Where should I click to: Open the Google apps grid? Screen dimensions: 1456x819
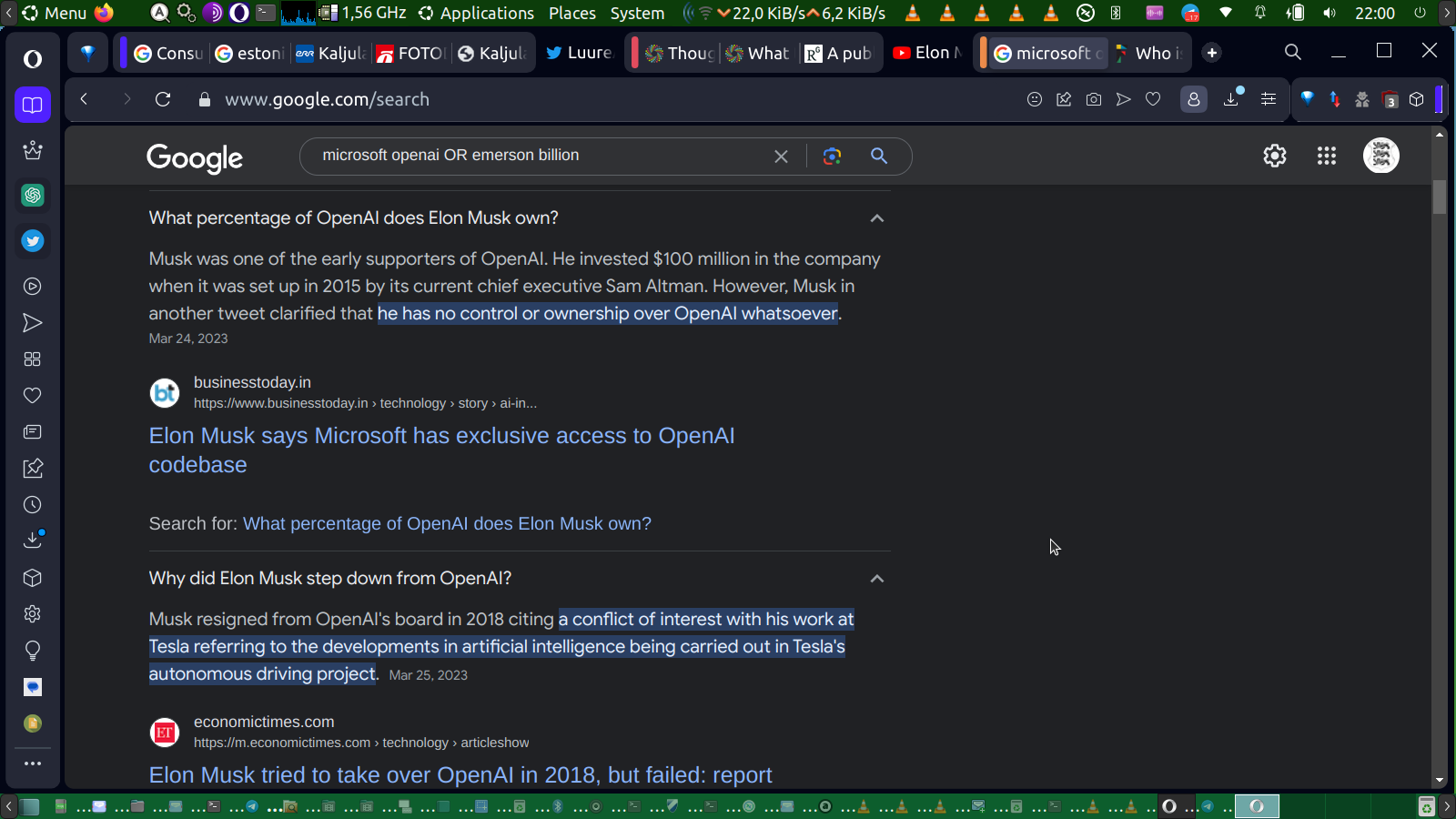tap(1327, 156)
